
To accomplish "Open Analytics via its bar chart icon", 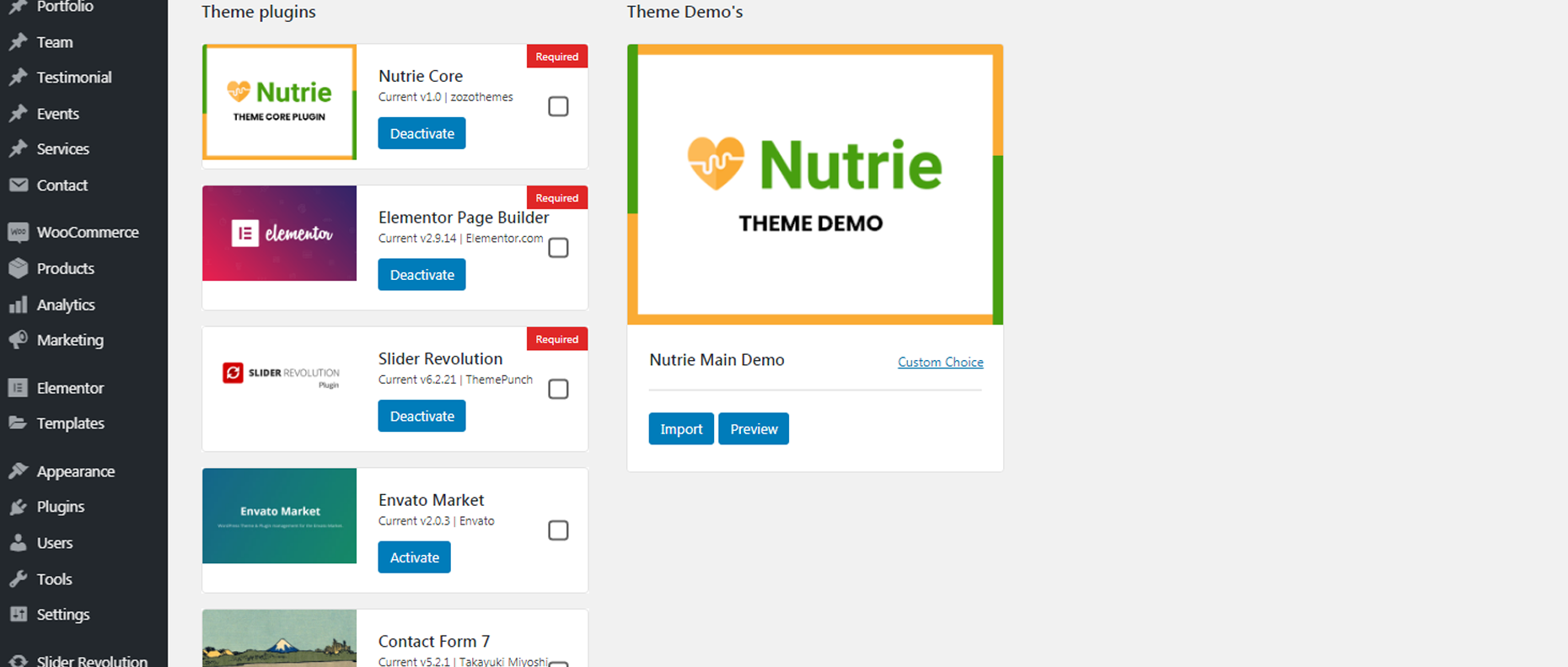I will [18, 305].
